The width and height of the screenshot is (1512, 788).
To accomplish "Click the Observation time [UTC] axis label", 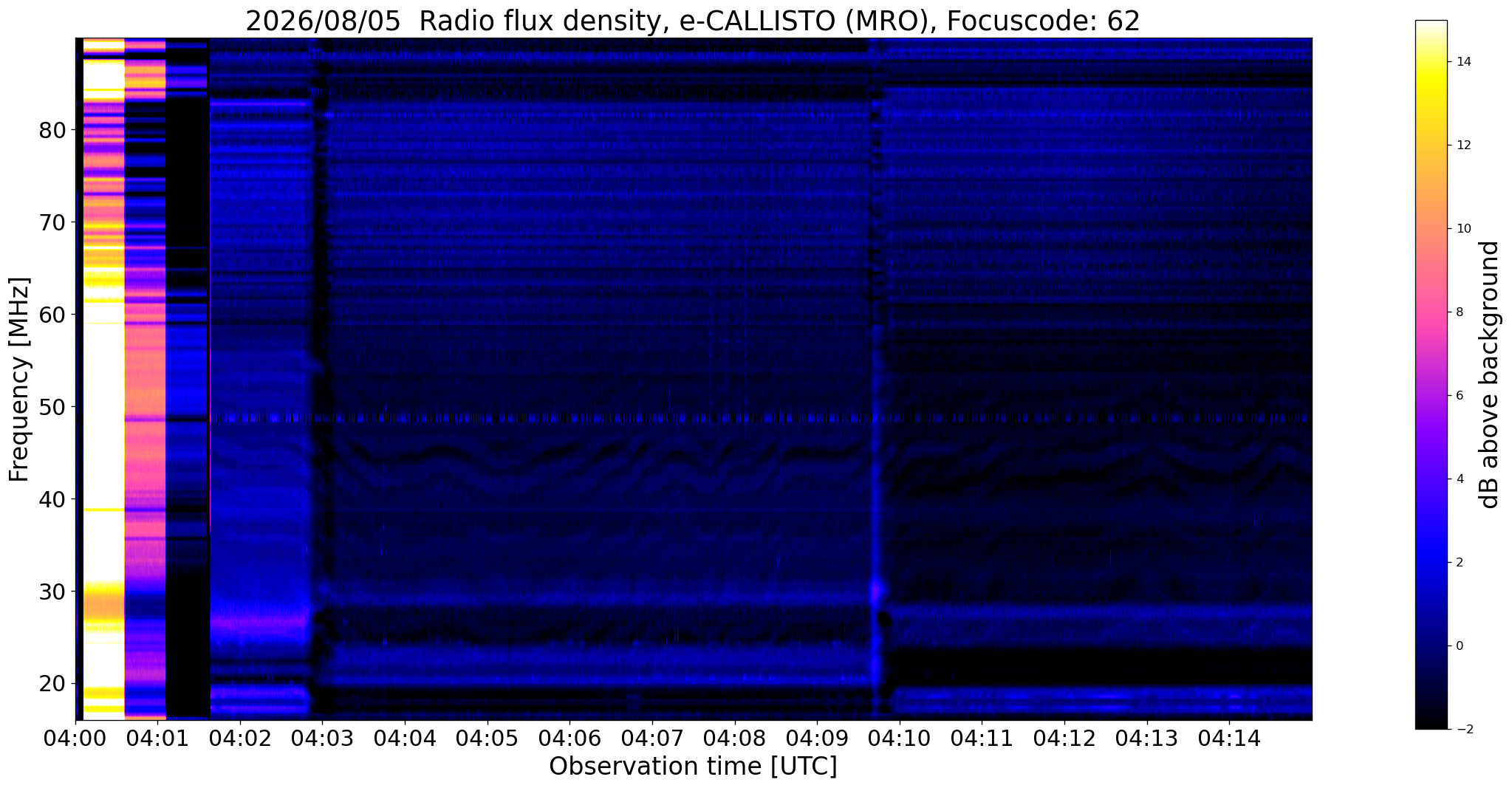I will (x=693, y=767).
